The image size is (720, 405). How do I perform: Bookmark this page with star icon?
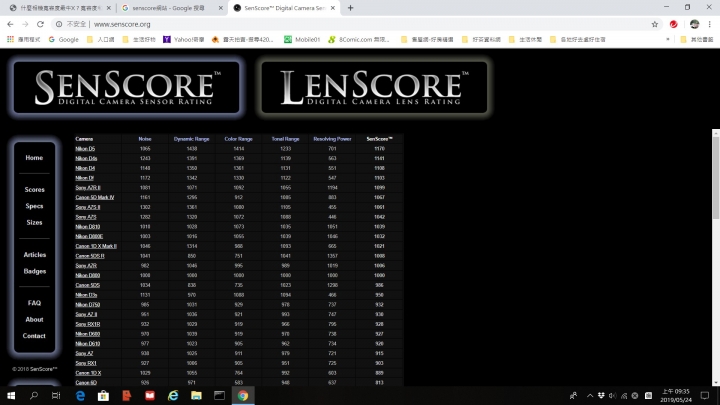tap(655, 24)
